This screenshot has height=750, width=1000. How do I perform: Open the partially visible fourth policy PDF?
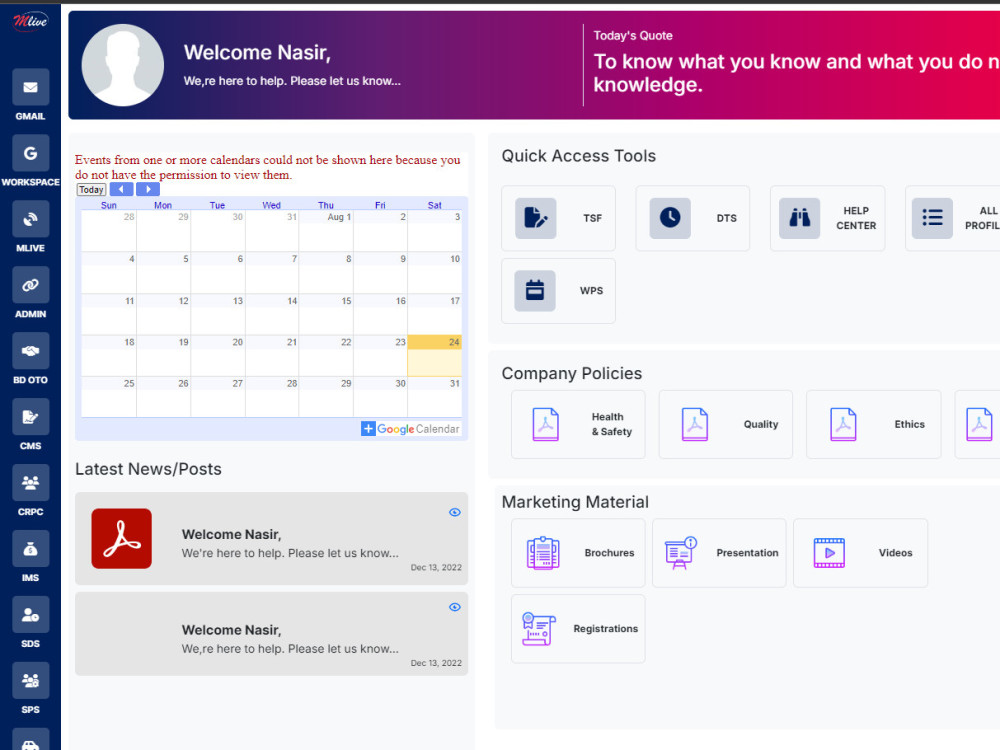click(x=978, y=424)
